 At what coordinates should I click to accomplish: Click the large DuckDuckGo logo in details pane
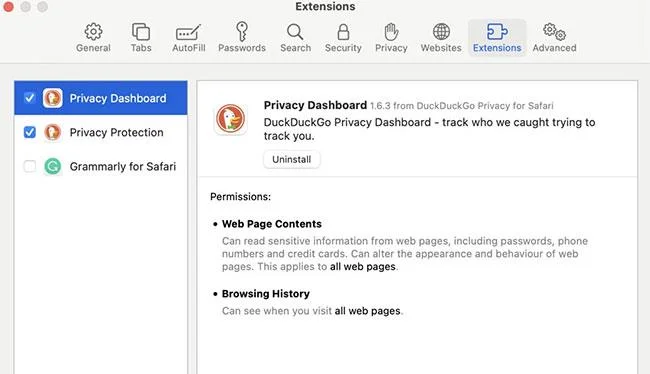click(230, 119)
